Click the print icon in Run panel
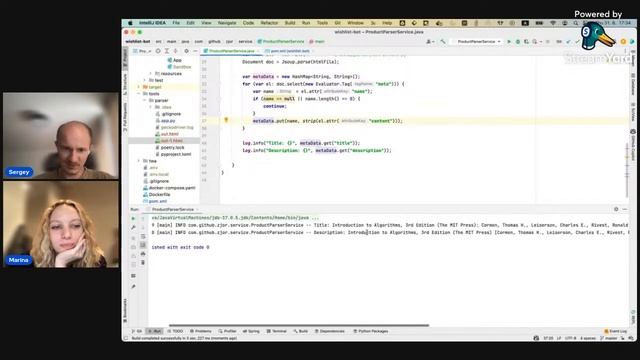Viewport: 640px width, 360px height. (x=143, y=253)
